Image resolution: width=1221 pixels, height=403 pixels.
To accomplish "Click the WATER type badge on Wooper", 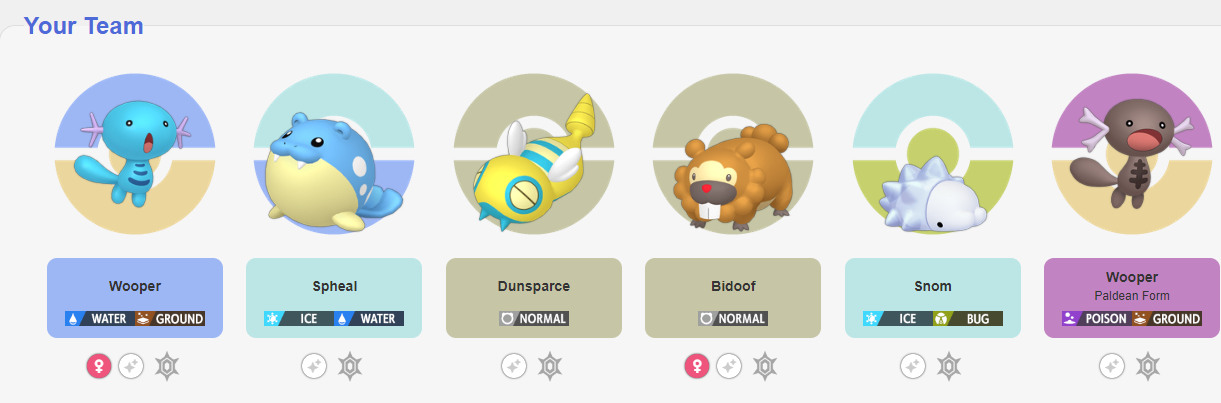I will pos(100,319).
